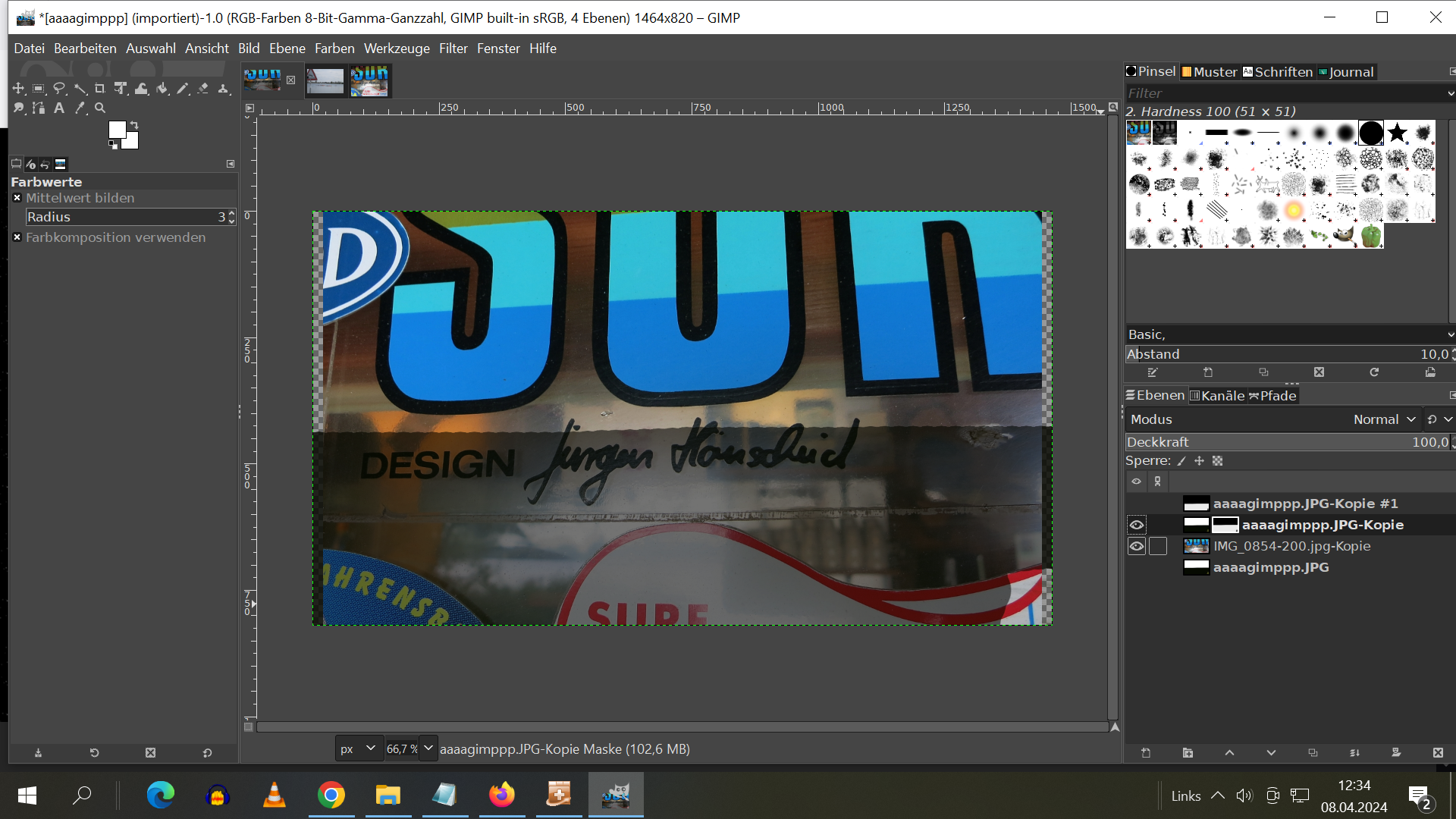The height and width of the screenshot is (819, 1456).
Task: Open the Farben menu
Action: (334, 49)
